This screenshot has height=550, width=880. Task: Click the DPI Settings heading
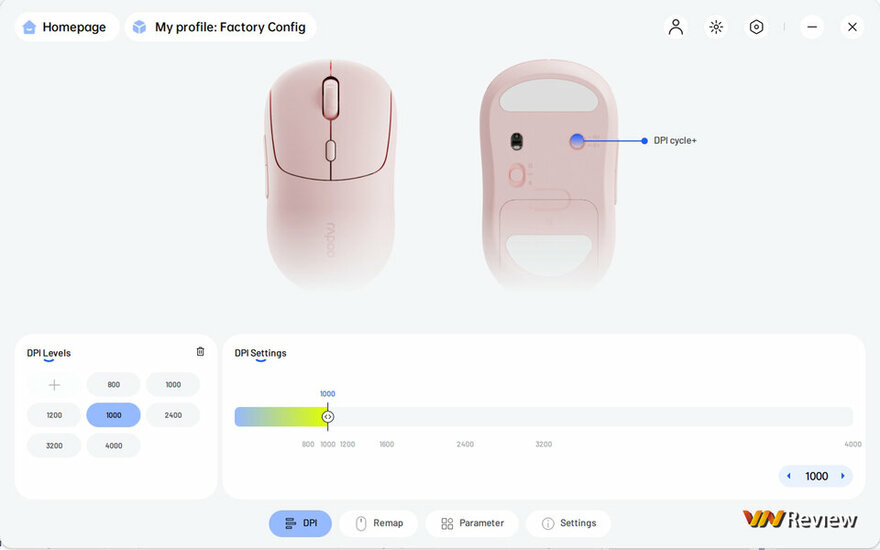click(x=260, y=353)
